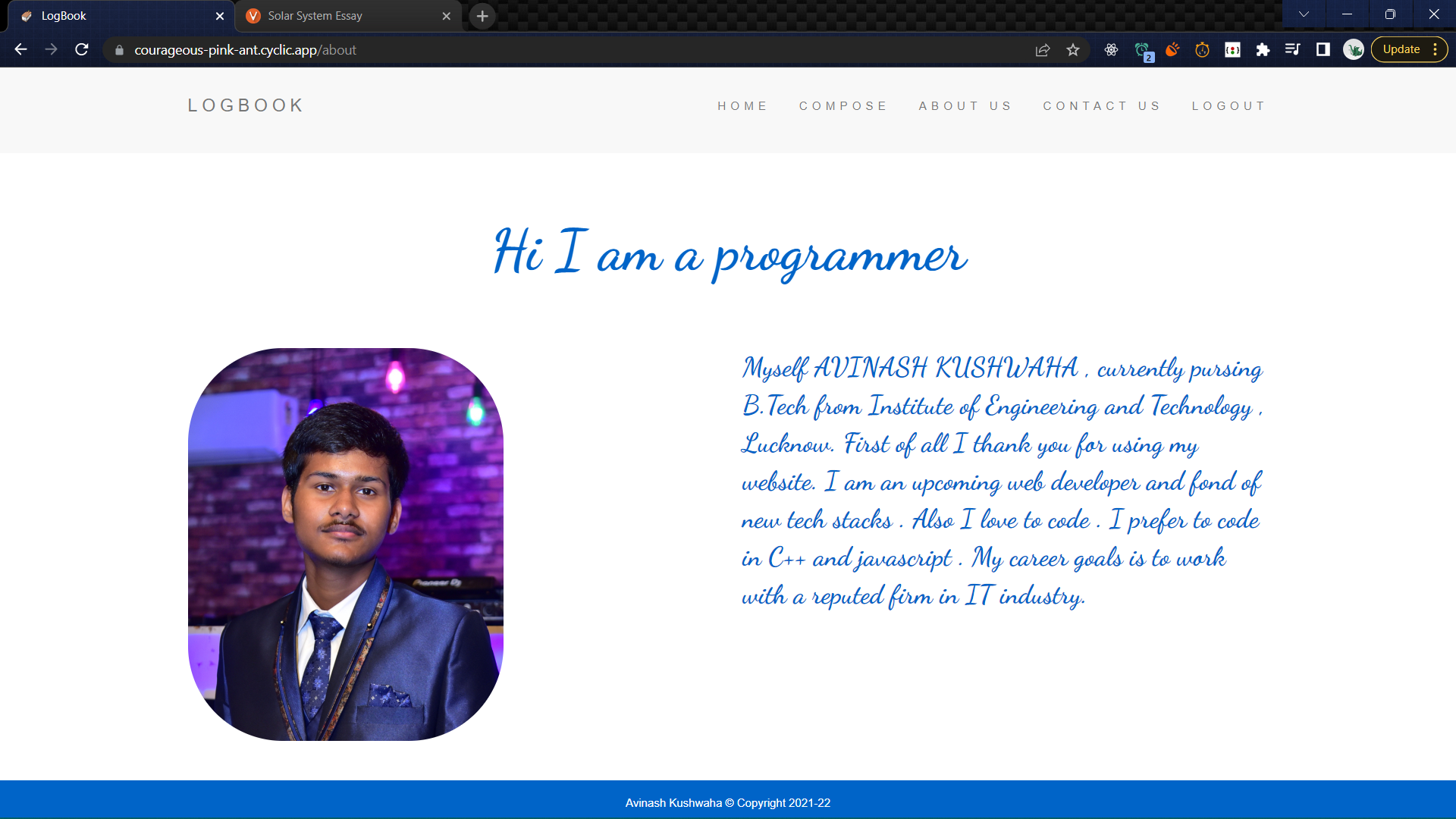1456x819 pixels.
Task: Click the LOGOUT link
Action: (x=1228, y=106)
